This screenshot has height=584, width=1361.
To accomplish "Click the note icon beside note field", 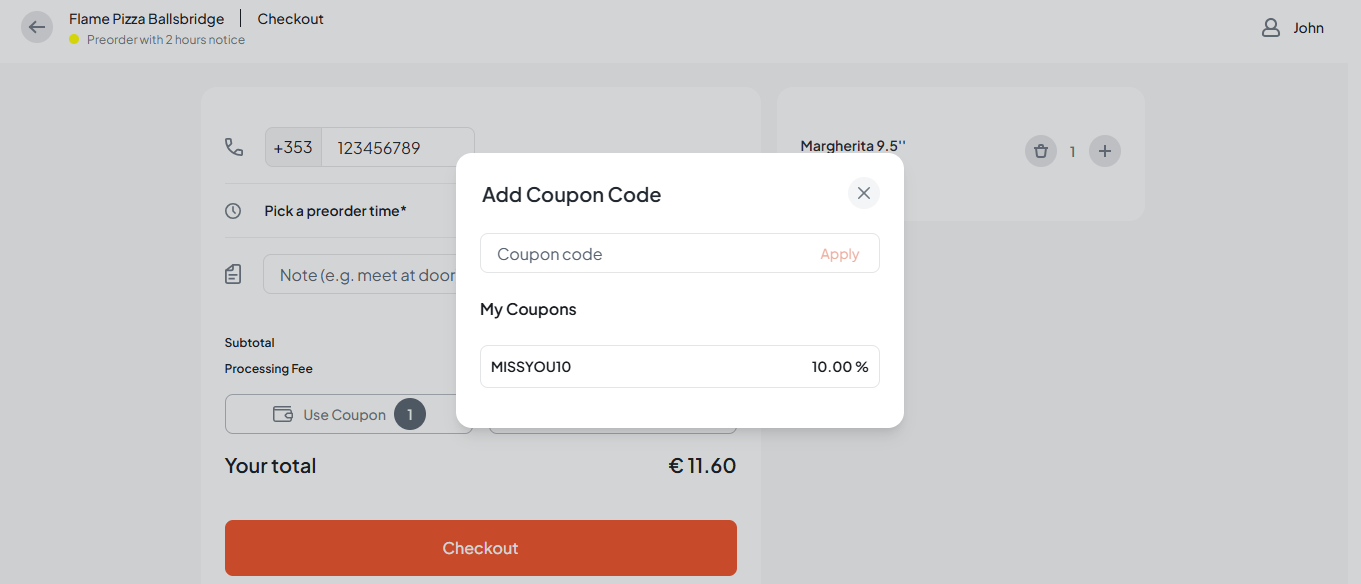I will click(x=233, y=274).
